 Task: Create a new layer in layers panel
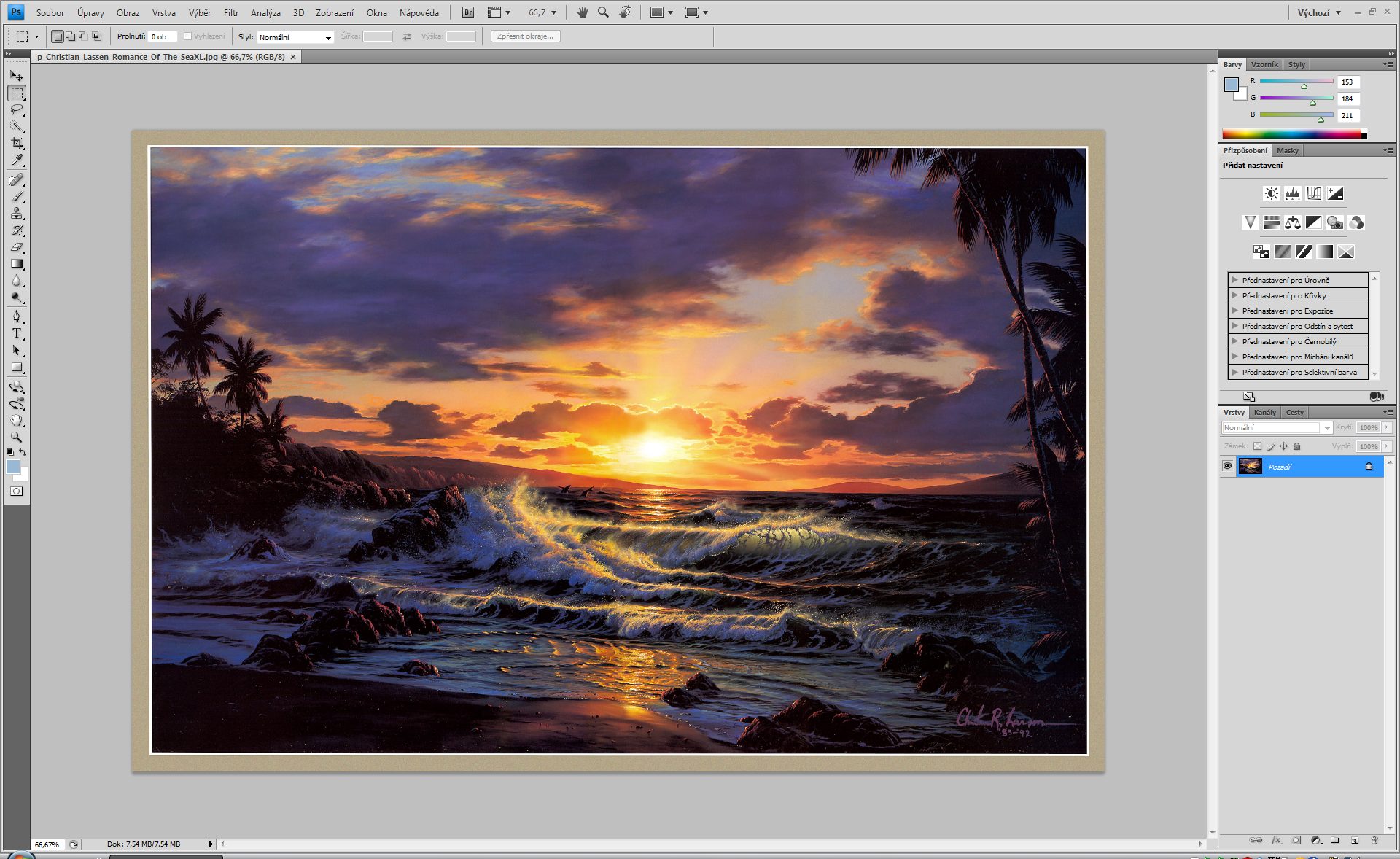coord(1355,840)
